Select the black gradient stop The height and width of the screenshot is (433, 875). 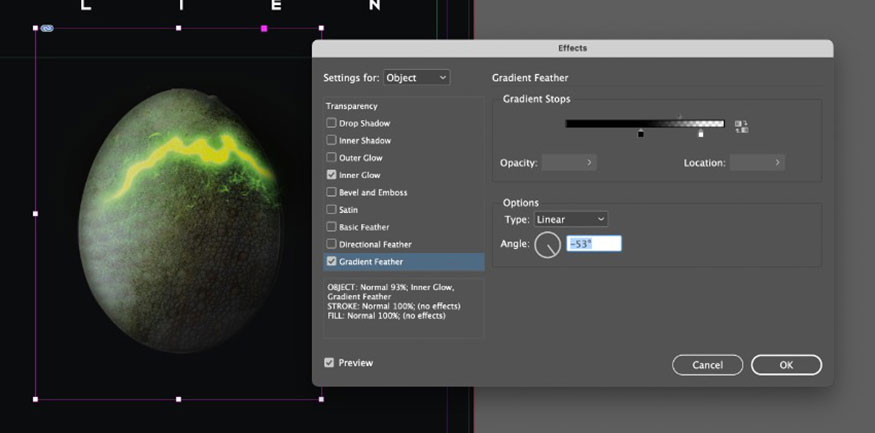[x=641, y=133]
